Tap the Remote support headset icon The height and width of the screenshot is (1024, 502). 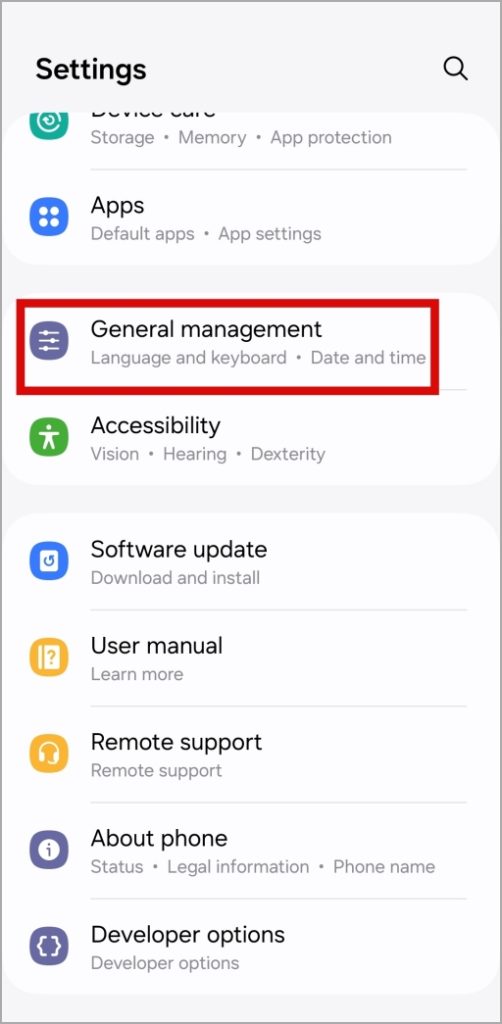(49, 754)
